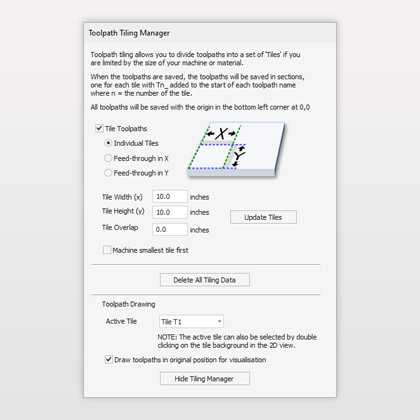Uncheck the Tile Toolpaths checkbox
This screenshot has width=420, height=420.
(x=99, y=128)
